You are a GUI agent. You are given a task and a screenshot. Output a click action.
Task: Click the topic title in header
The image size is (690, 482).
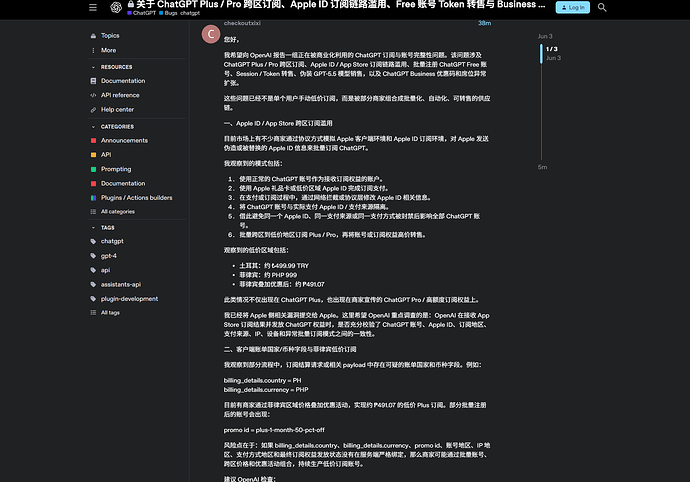click(x=341, y=4)
